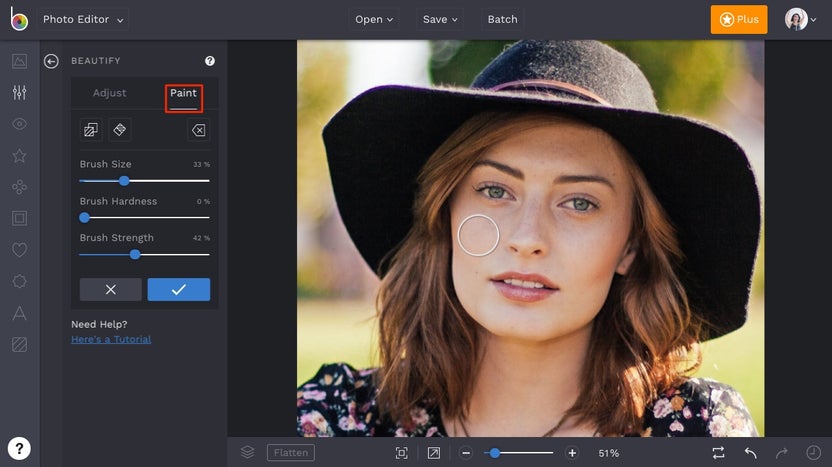Click the Layers icon beside Flatten
Image resolution: width=832 pixels, height=467 pixels.
(247, 453)
